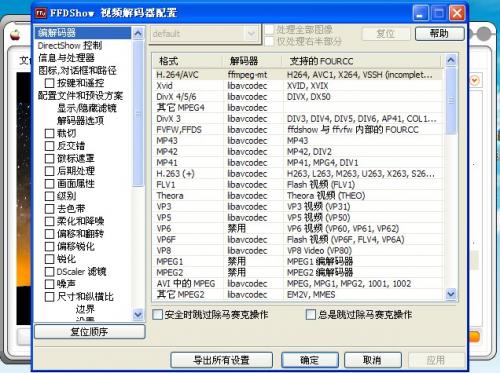Toggle the 后期处理 checkbox
Image resolution: width=500 pixels, height=373 pixels.
coord(49,171)
